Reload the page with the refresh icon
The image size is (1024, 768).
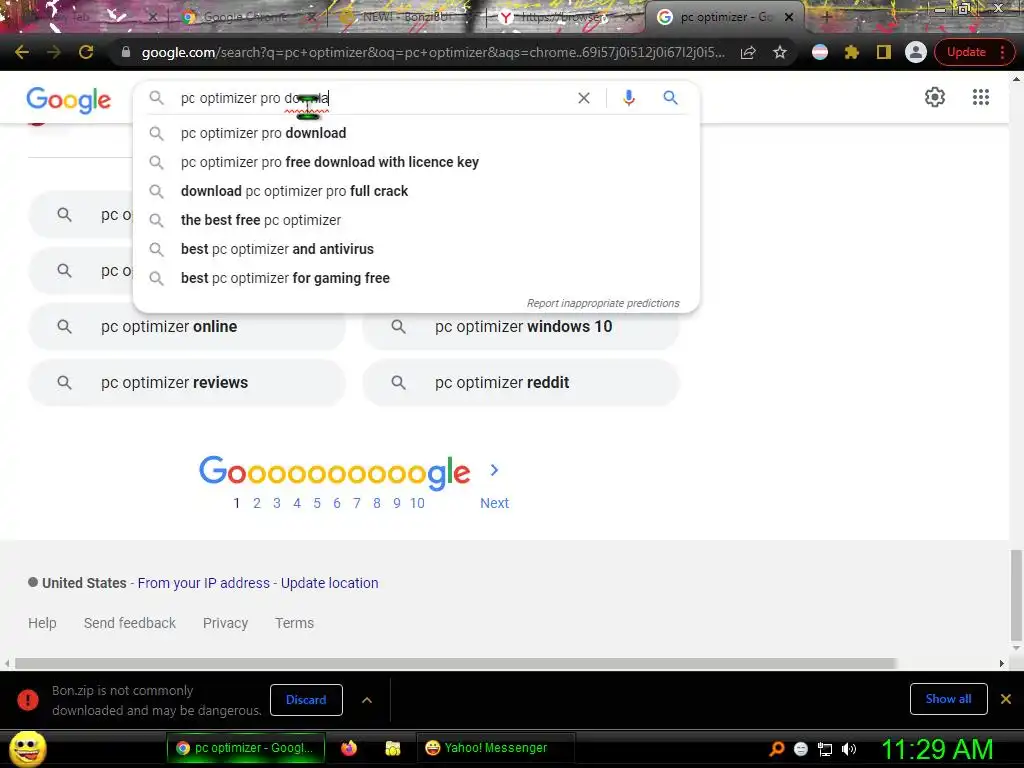pos(86,52)
